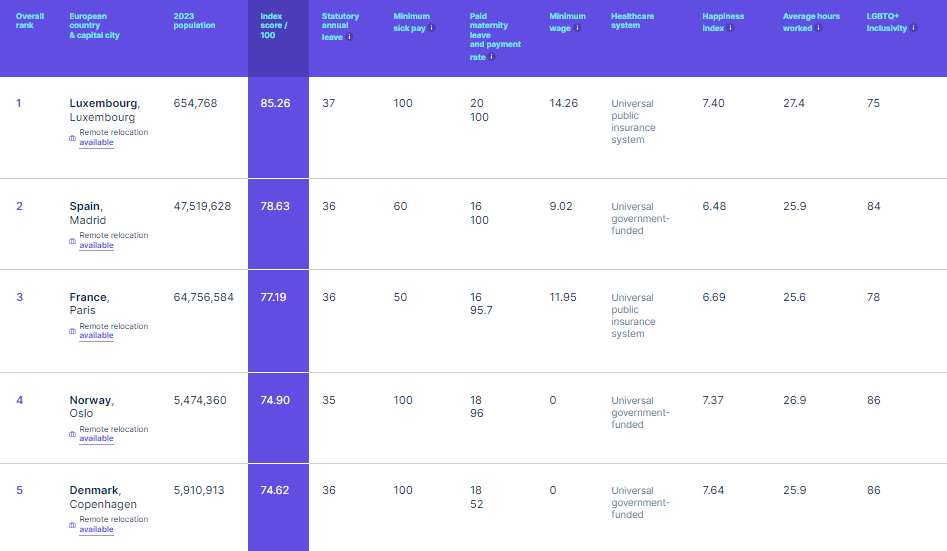Click the briefcase icon under Copenhagen
Image resolution: width=947 pixels, height=551 pixels.
(72, 525)
